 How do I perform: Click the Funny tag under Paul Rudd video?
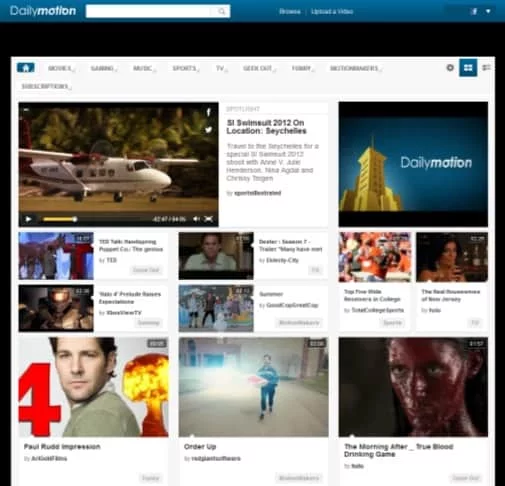(x=151, y=478)
